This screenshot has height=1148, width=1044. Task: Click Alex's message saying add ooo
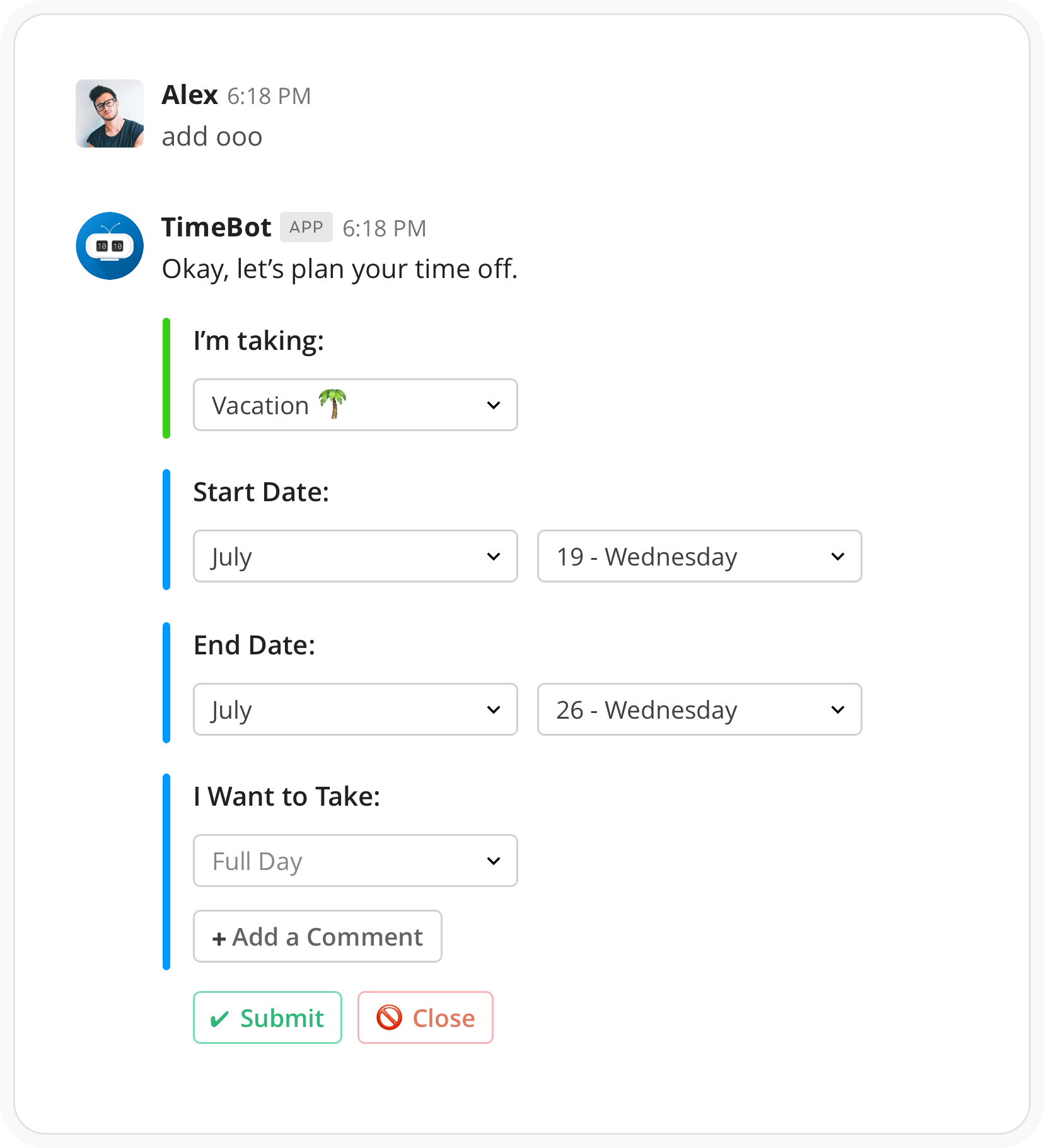point(212,136)
